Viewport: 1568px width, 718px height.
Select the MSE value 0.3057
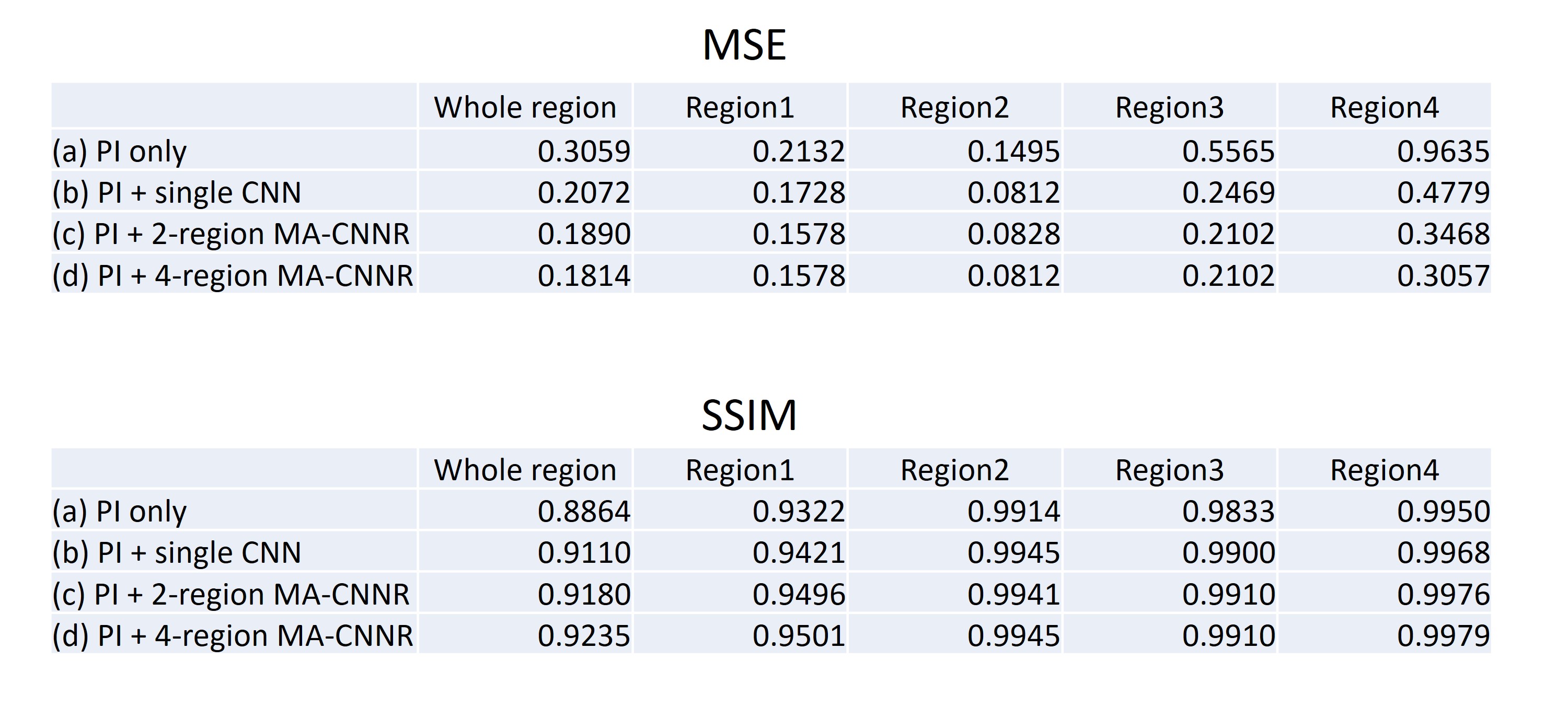1443,276
